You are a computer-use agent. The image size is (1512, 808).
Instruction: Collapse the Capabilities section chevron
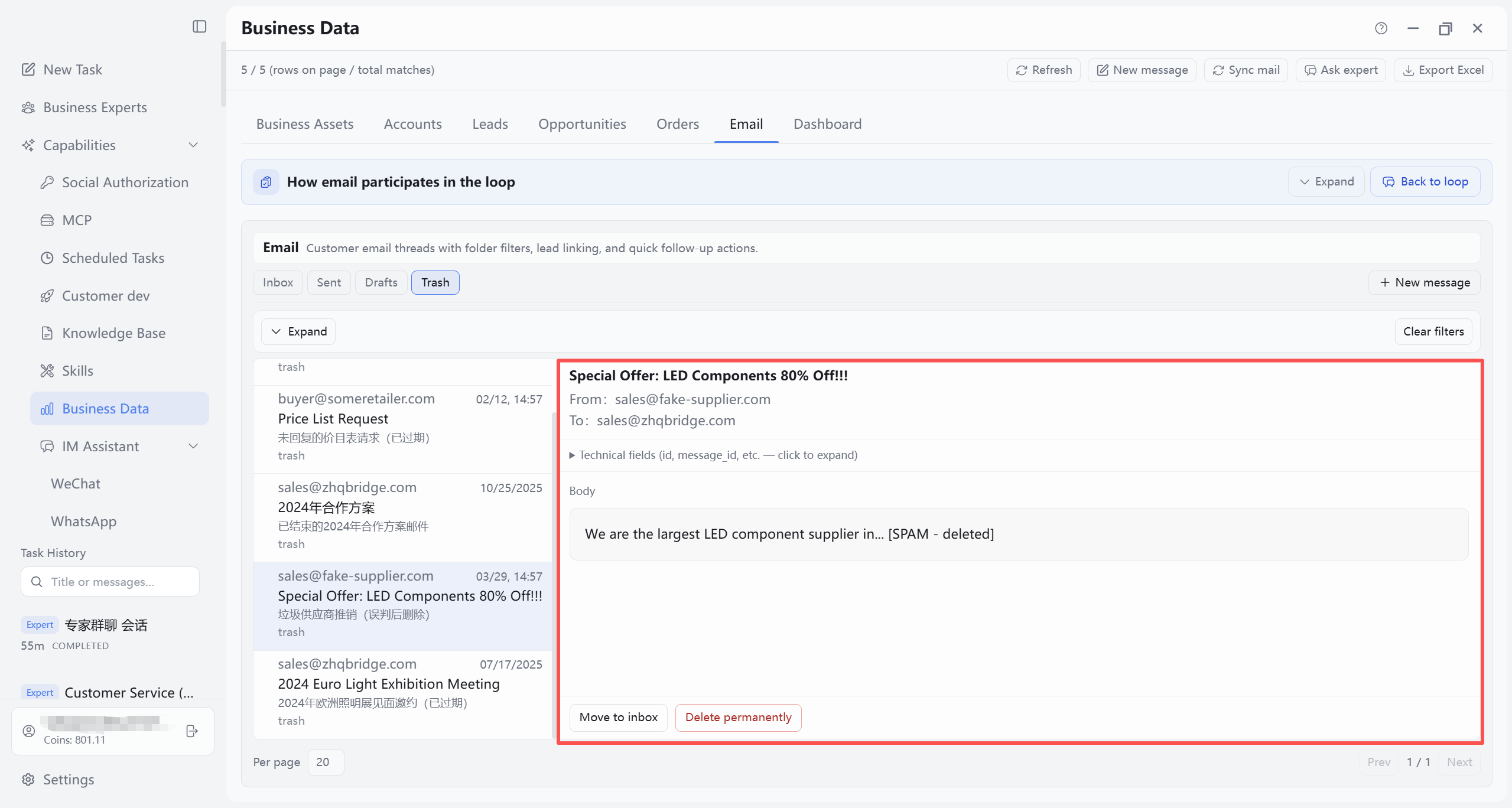[193, 145]
